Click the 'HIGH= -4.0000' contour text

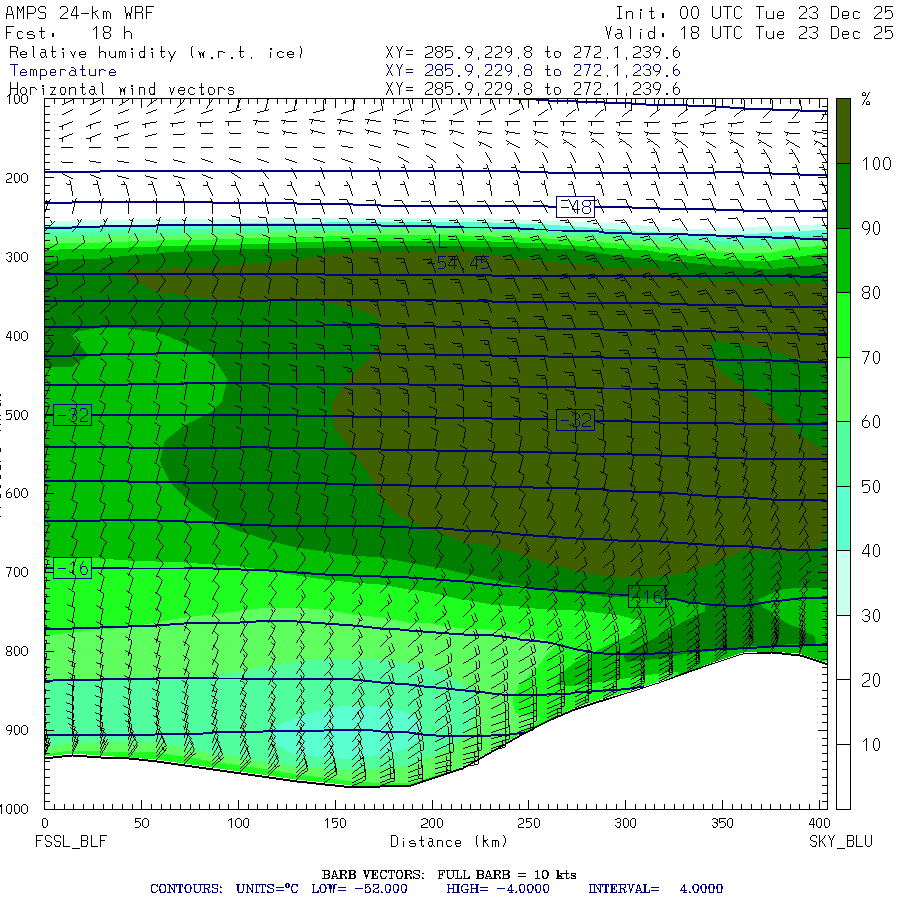pyautogui.click(x=498, y=889)
